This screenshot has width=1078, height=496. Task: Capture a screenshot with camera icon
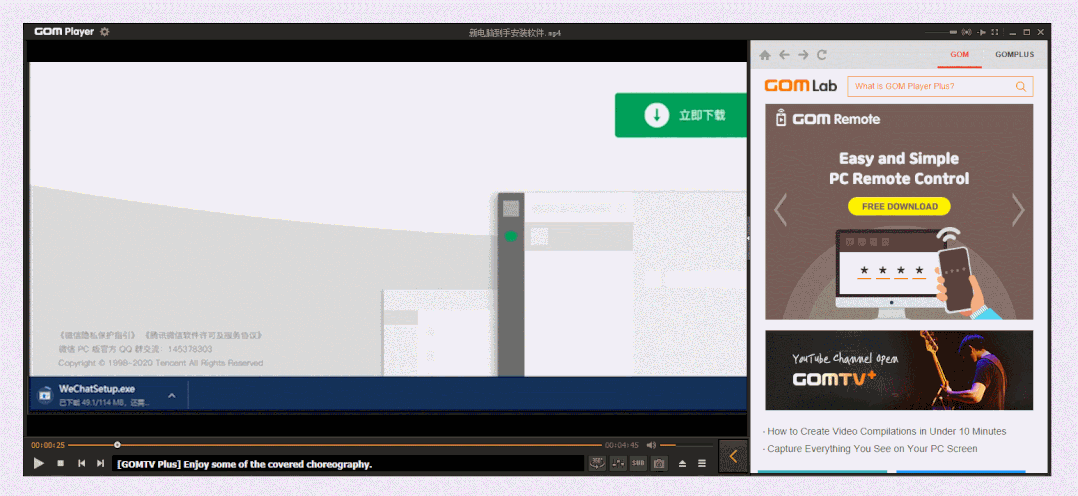click(x=659, y=464)
